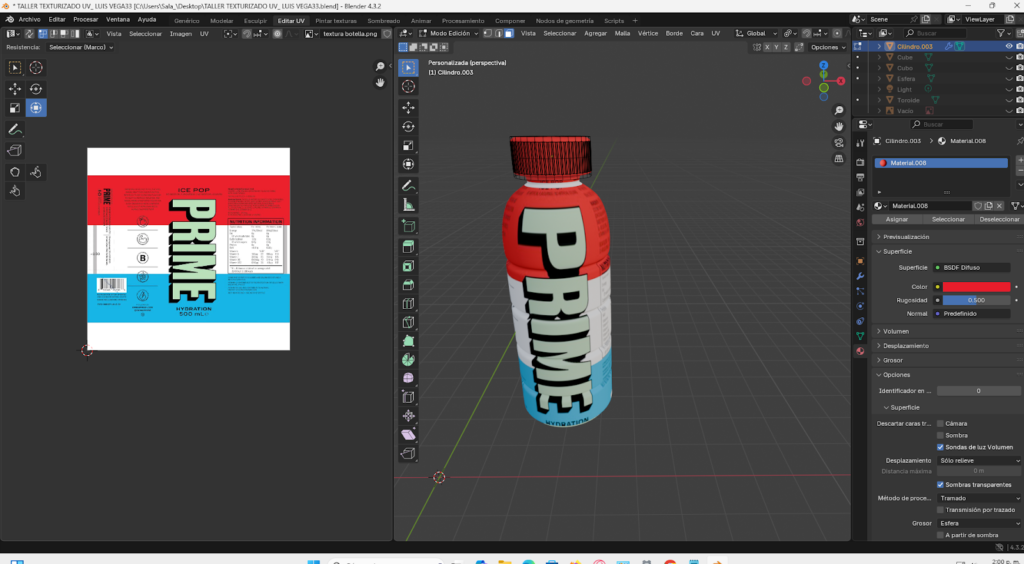The image size is (1024, 564).
Task: Select the Measure tool in 3D viewport
Action: click(x=408, y=205)
